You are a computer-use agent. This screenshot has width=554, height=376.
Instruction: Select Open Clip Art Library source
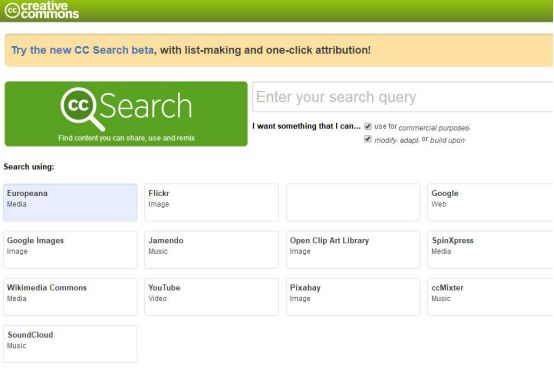[x=353, y=250]
